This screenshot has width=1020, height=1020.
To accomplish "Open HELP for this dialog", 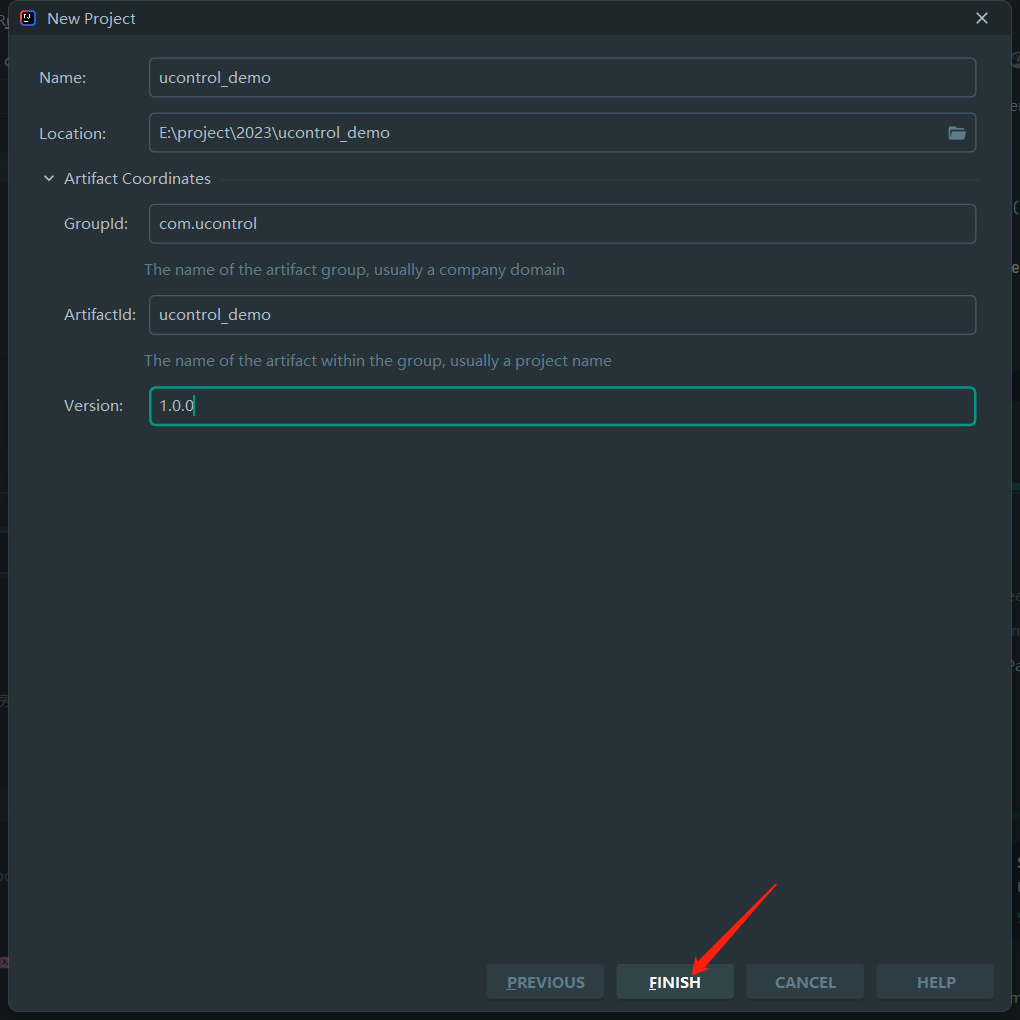I will click(935, 982).
